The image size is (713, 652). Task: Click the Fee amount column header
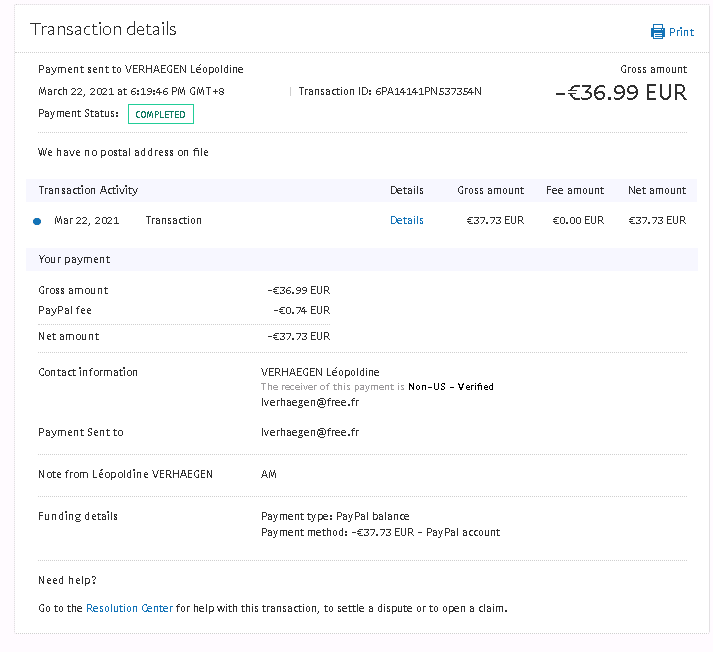pos(574,190)
